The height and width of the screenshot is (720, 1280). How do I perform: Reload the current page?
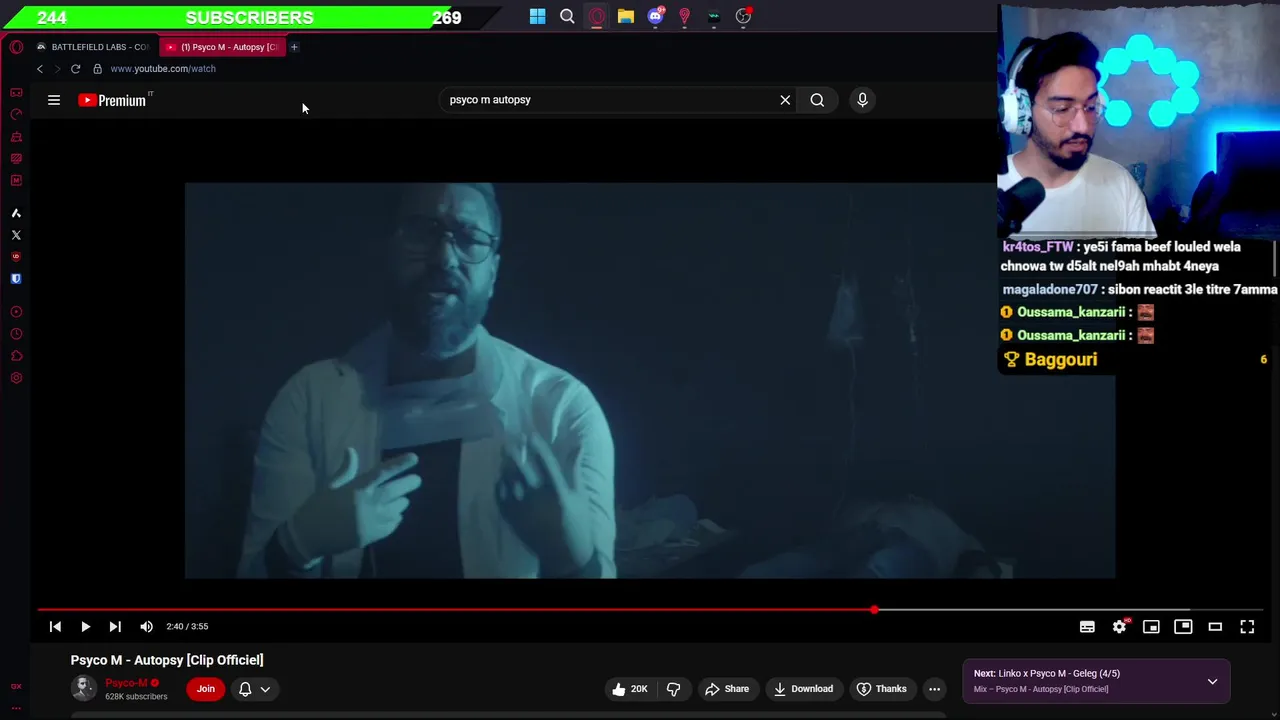pos(75,69)
